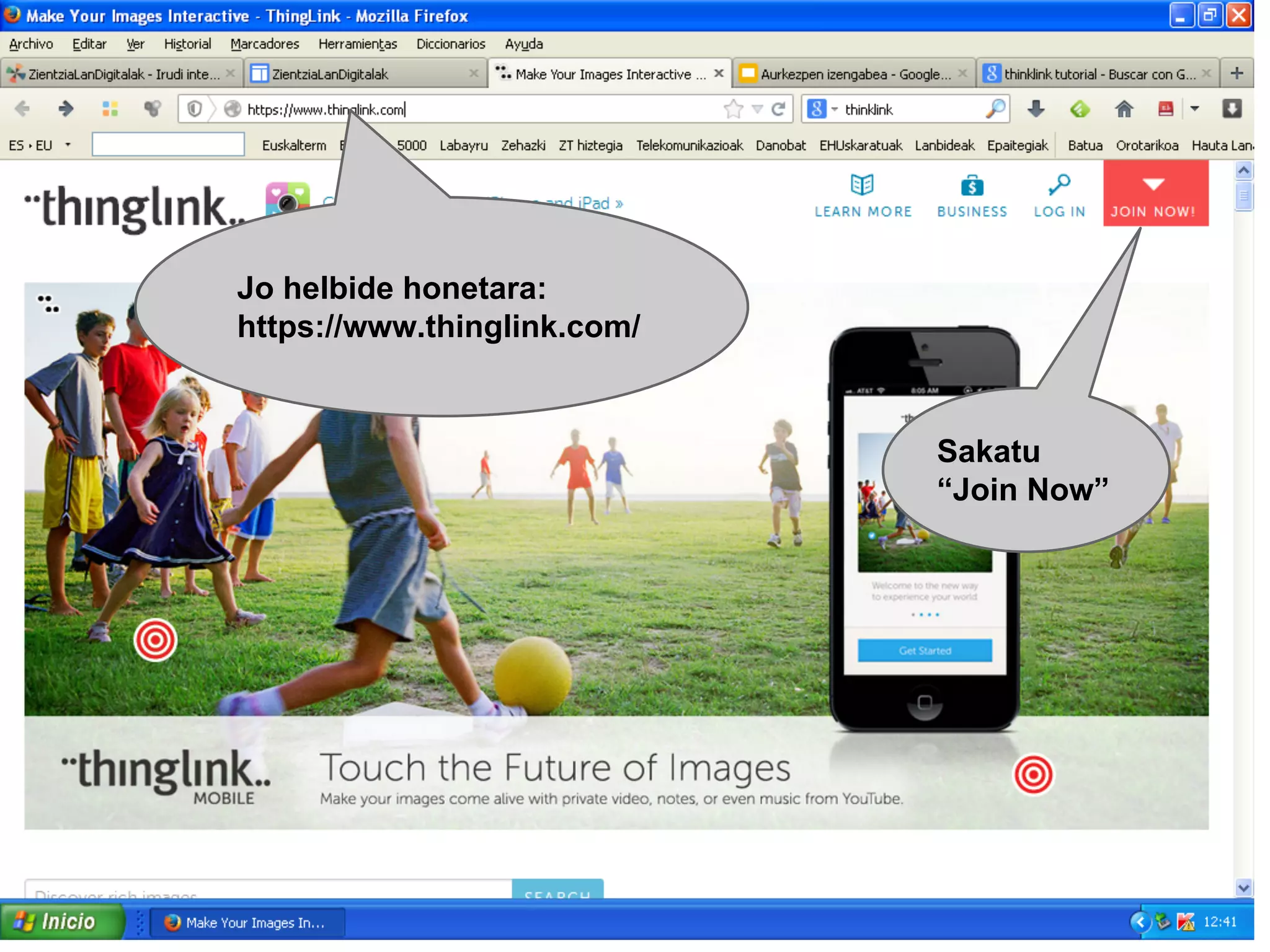Click the vertical scrollbar down arrow
The width and height of the screenshot is (1270, 952).
tap(1243, 888)
